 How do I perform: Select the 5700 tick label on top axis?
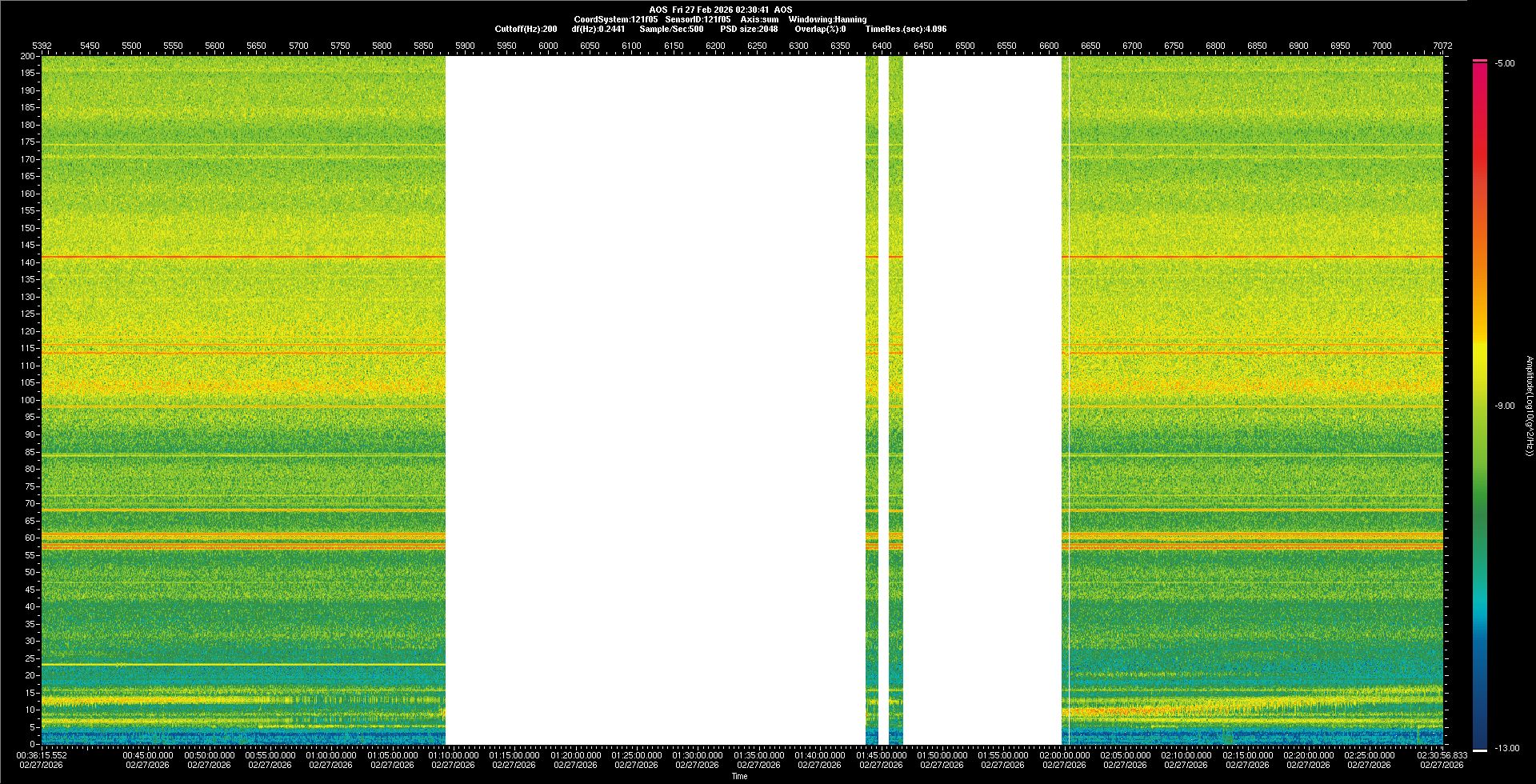pos(298,46)
